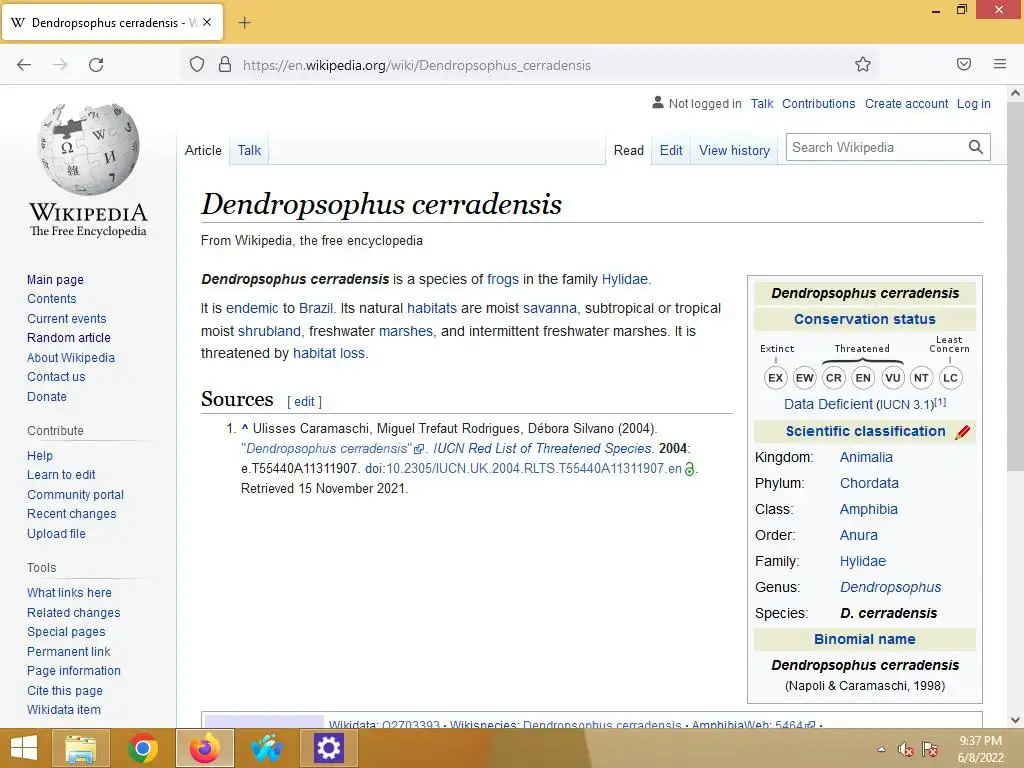Select the NT status circle
Image resolution: width=1024 pixels, height=768 pixels.
[x=921, y=377]
